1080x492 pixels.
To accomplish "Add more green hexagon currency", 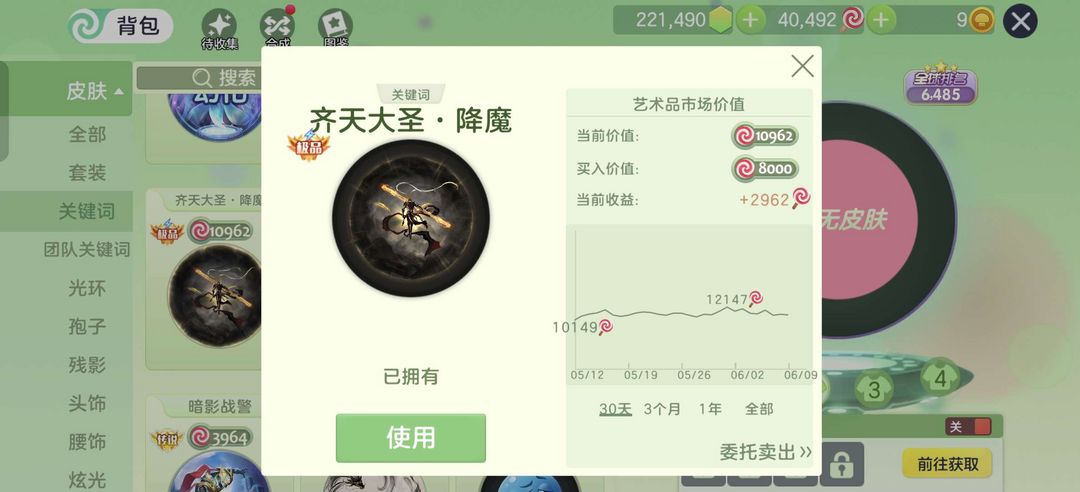I will tap(750, 21).
